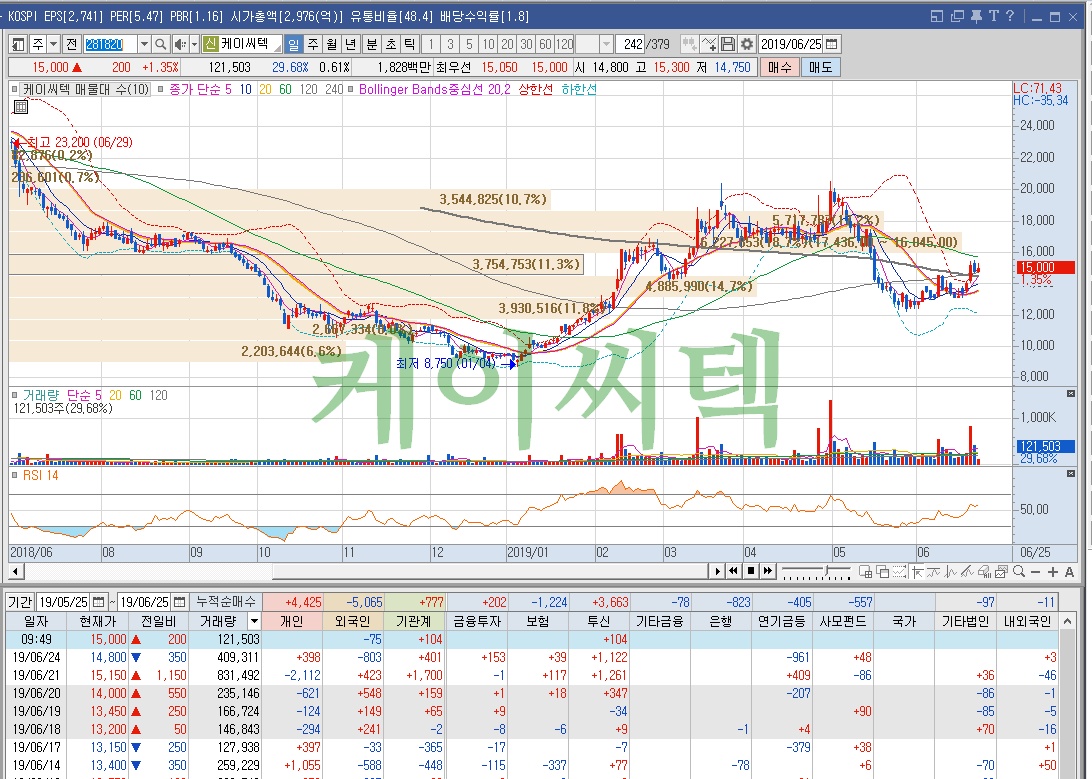The width and height of the screenshot is (1092, 779).
Task: Click the 외국인 column header
Action: 354,621
